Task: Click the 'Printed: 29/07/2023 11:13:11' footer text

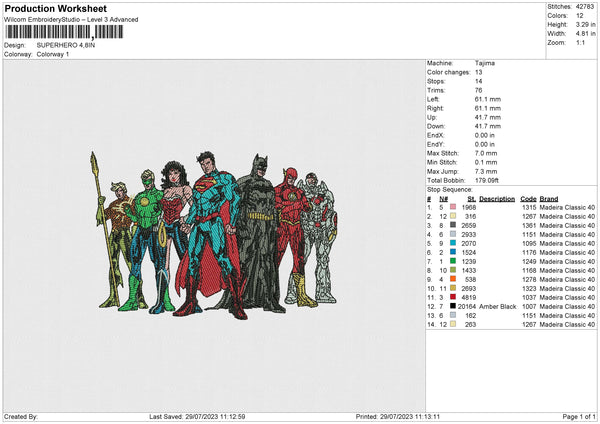Action: tap(398, 416)
